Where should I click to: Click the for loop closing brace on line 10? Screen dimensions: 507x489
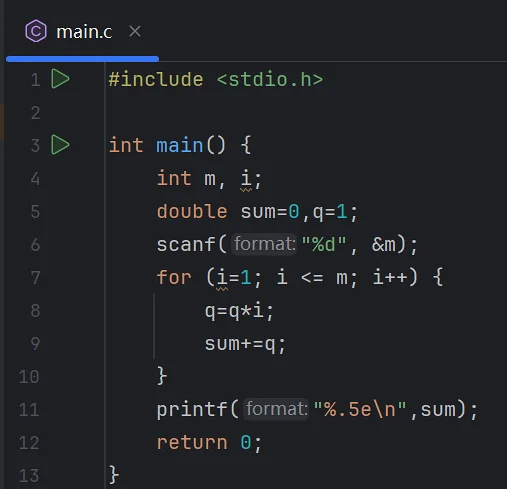coord(162,376)
